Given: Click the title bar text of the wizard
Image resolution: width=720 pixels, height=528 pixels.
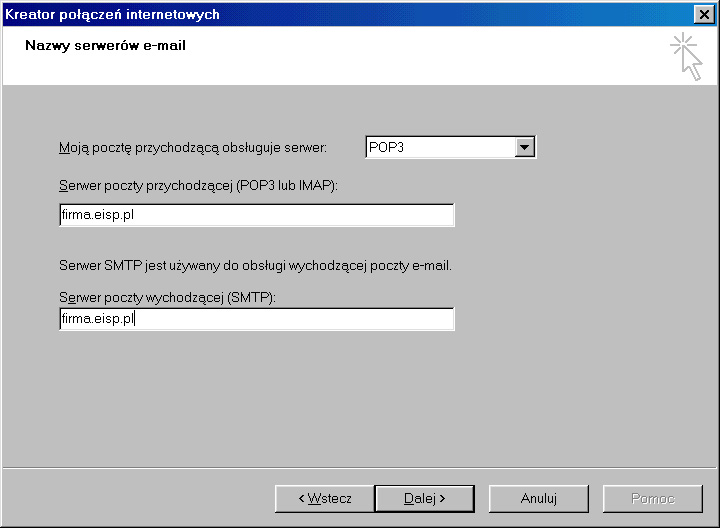Looking at the screenshot, I should [x=113, y=14].
